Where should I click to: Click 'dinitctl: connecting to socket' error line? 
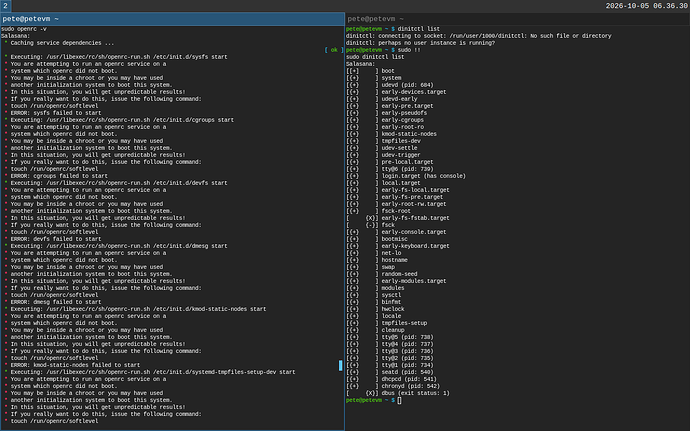click(x=478, y=36)
